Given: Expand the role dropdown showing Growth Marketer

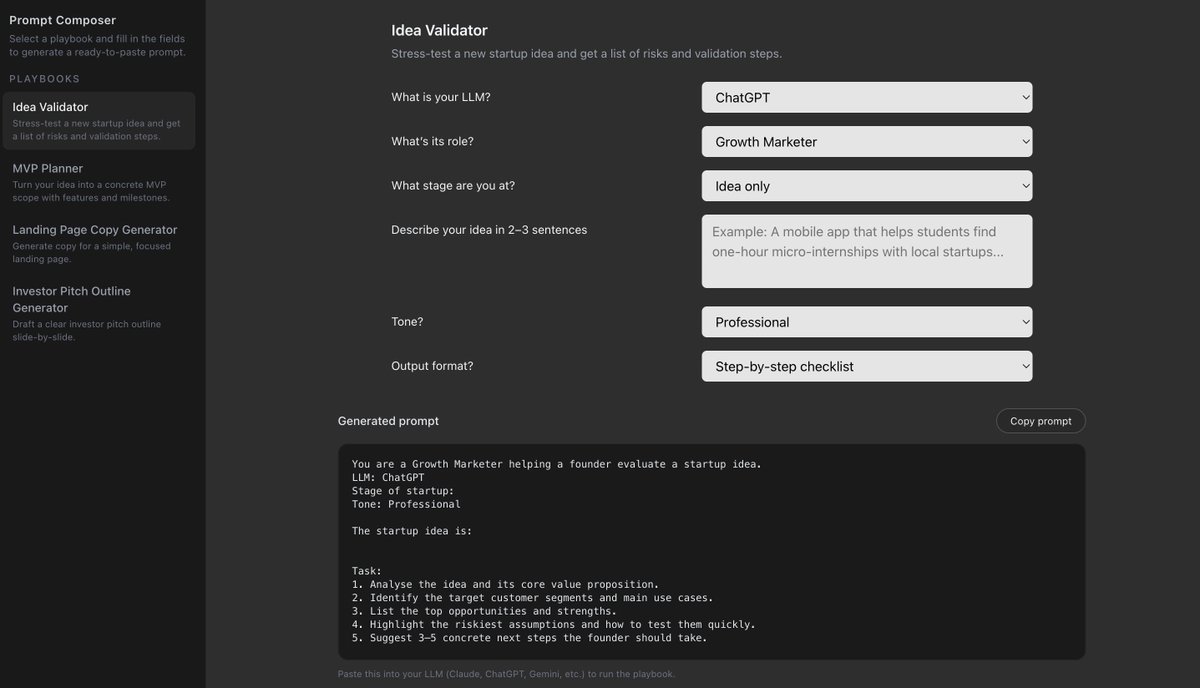Looking at the screenshot, I should pos(867,142).
